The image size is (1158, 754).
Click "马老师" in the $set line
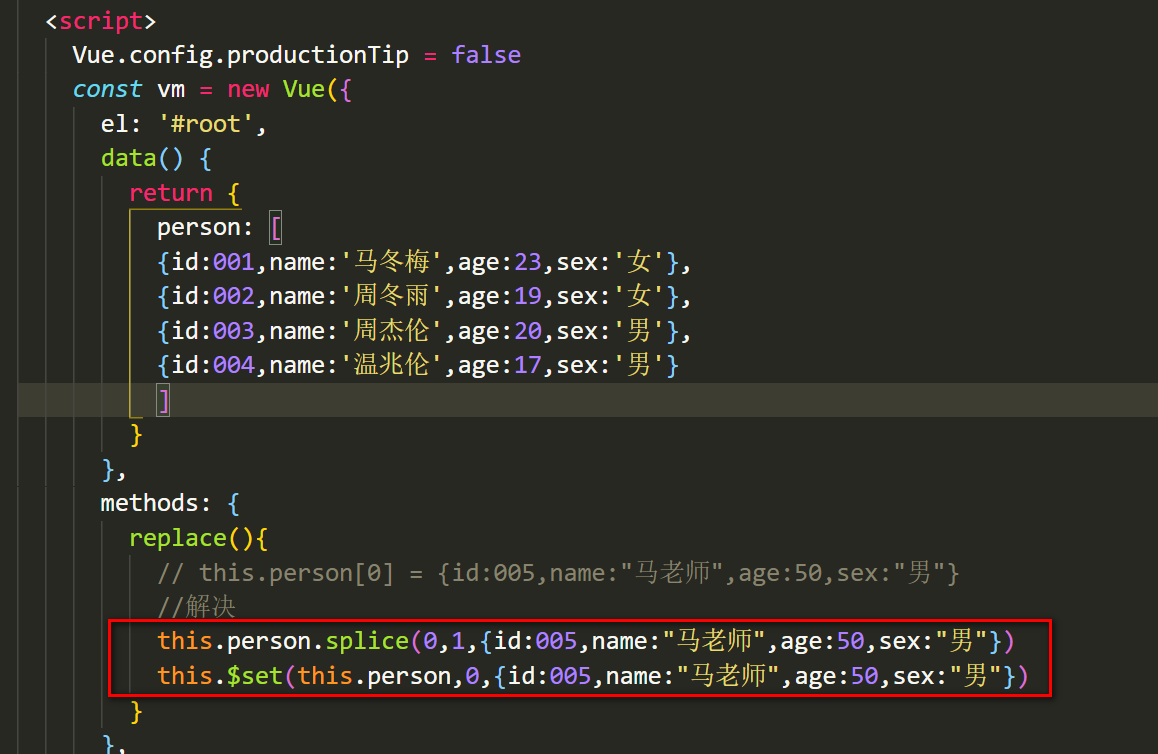728,676
